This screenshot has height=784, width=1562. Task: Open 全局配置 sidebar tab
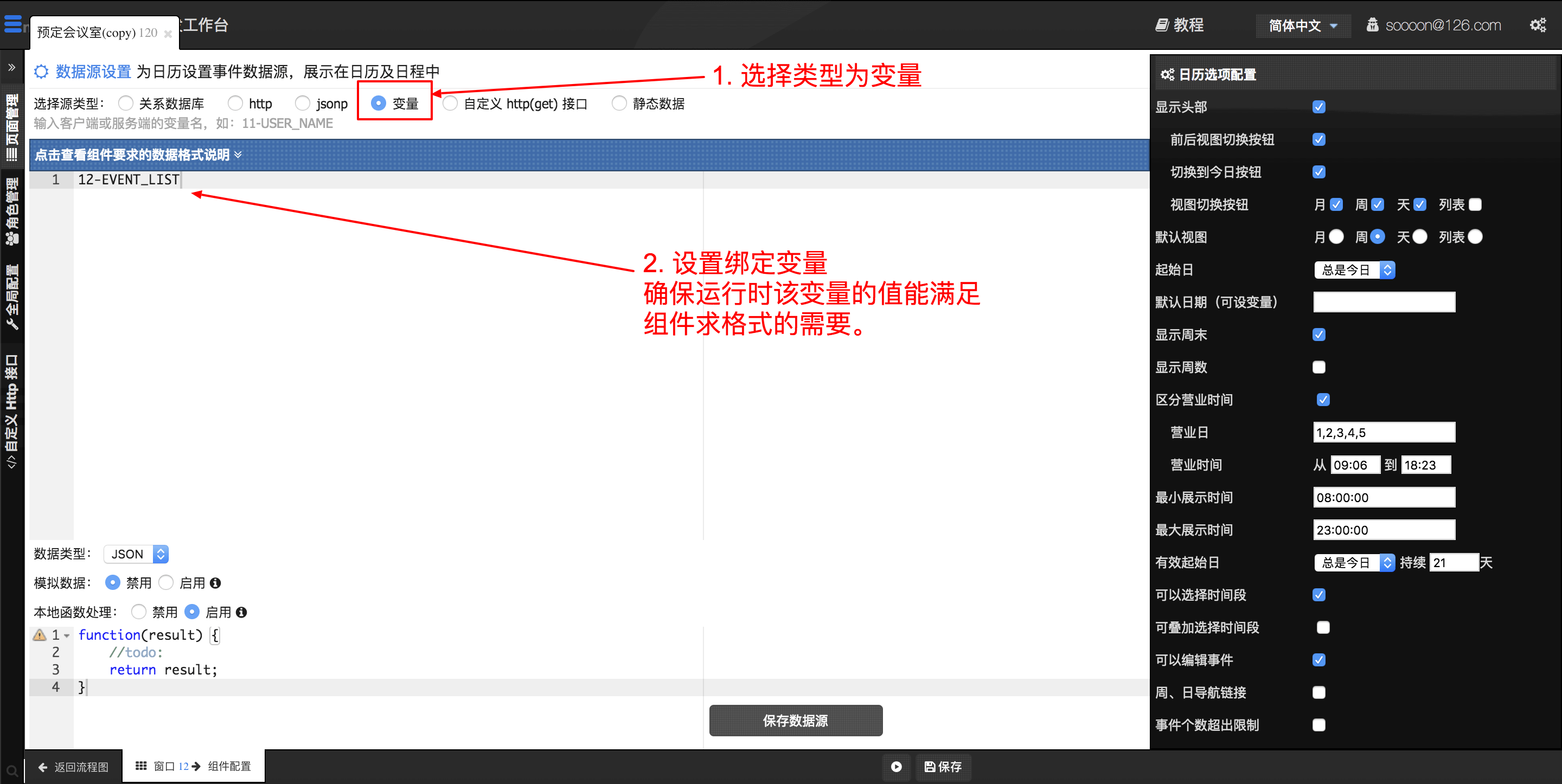coord(11,297)
